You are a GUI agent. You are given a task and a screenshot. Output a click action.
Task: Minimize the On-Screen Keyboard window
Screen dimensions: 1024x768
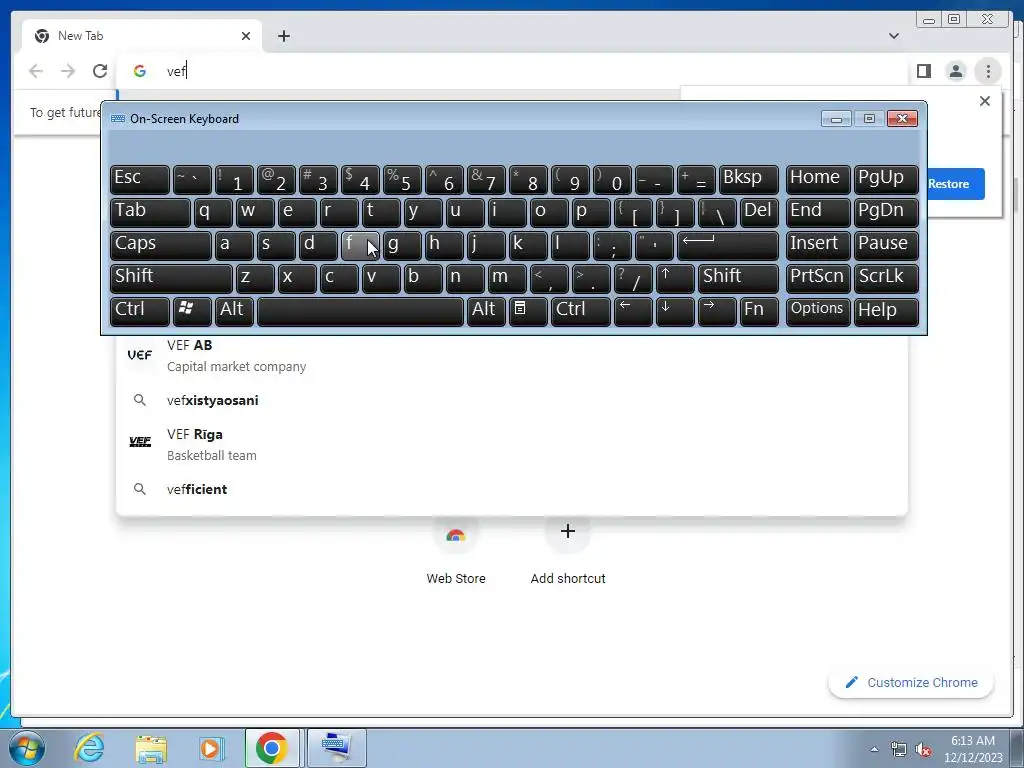coord(837,119)
